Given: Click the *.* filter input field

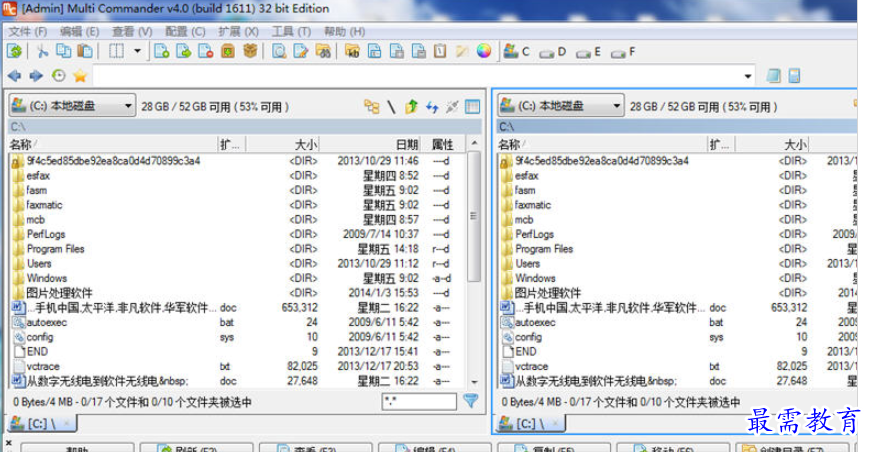Looking at the screenshot, I should tap(419, 402).
